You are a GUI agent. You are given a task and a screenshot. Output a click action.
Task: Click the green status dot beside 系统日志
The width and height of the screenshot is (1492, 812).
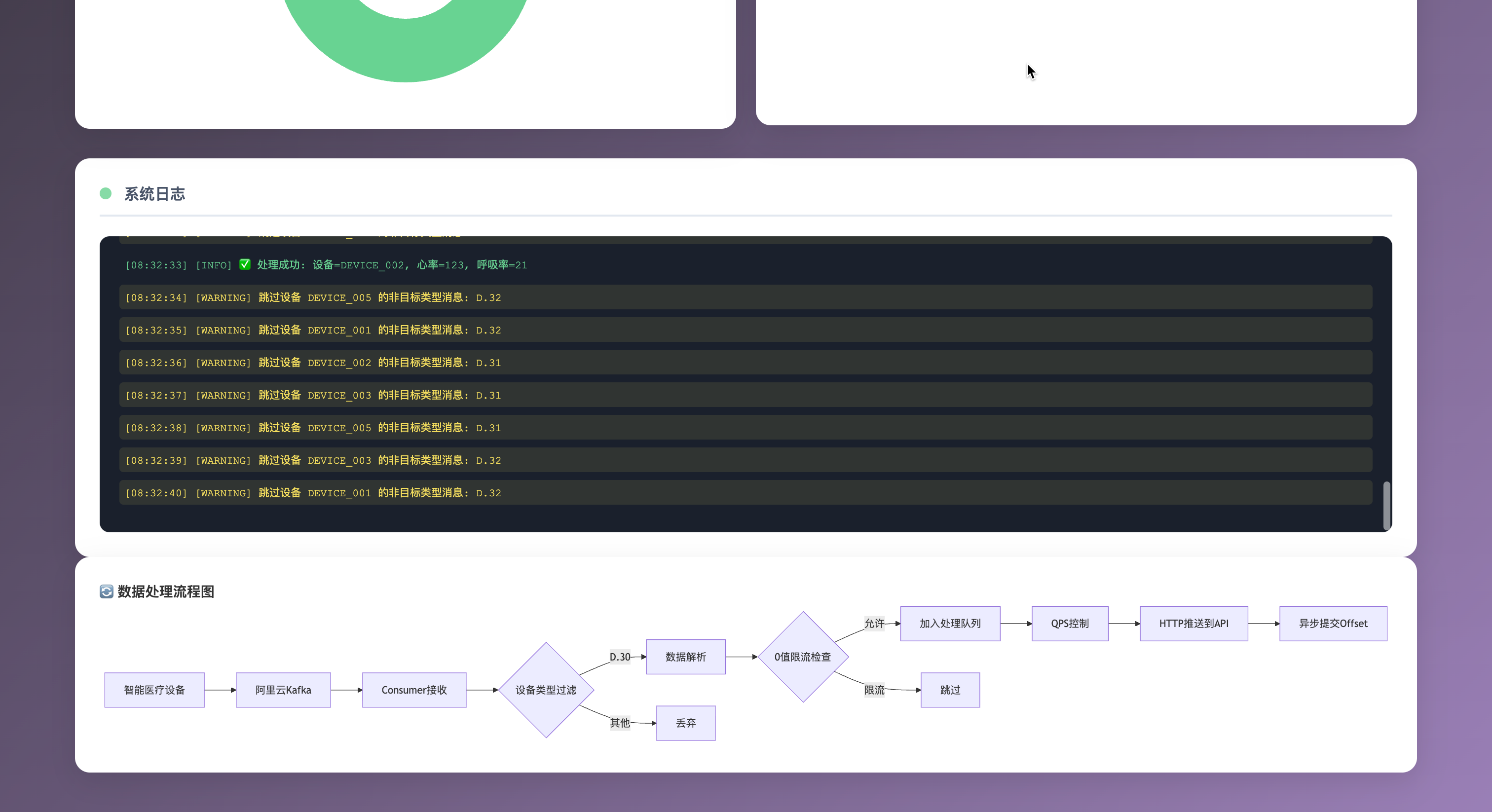(106, 193)
